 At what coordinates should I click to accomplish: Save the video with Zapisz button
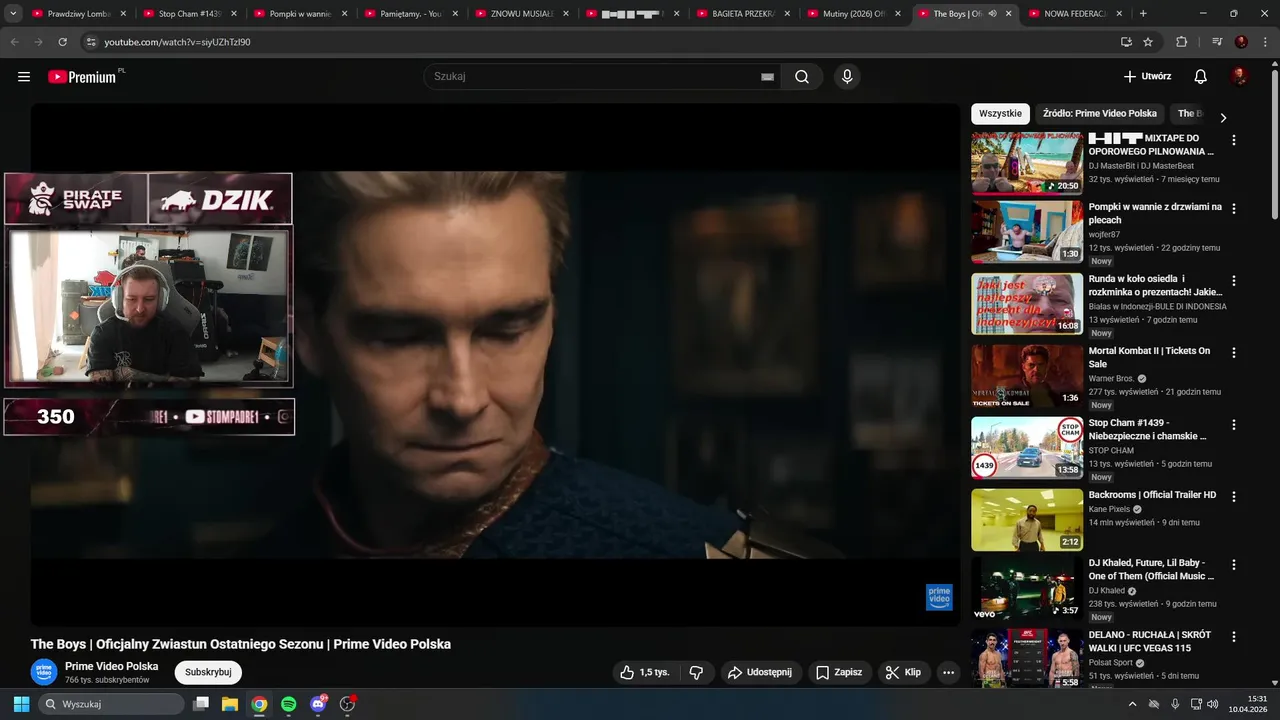pyautogui.click(x=838, y=672)
